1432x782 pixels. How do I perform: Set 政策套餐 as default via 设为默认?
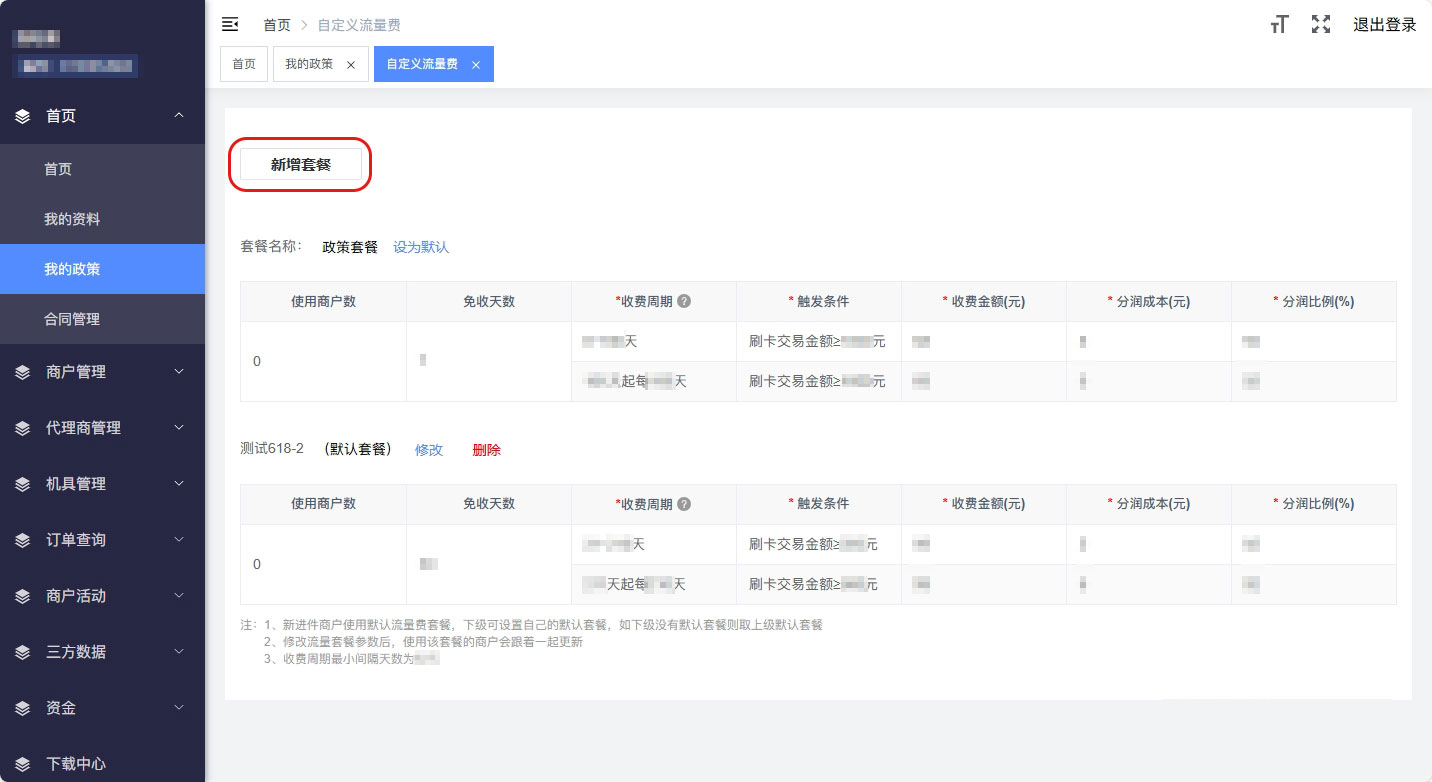pos(421,247)
